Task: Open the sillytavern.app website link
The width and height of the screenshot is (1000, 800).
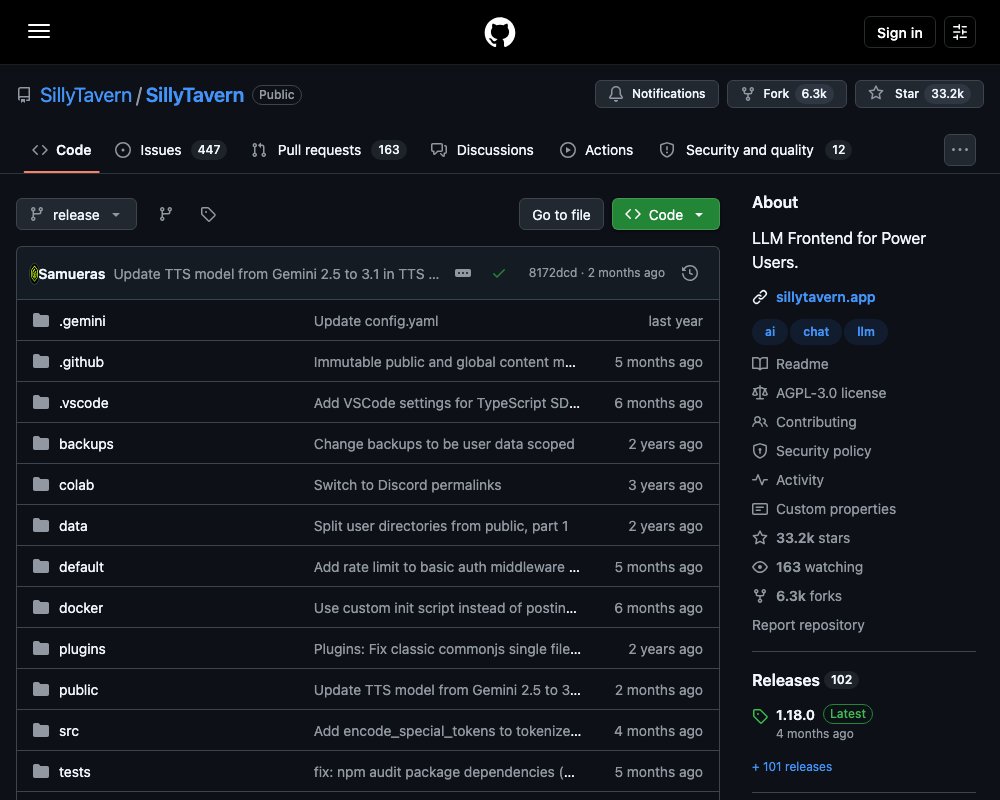Action: [x=825, y=297]
